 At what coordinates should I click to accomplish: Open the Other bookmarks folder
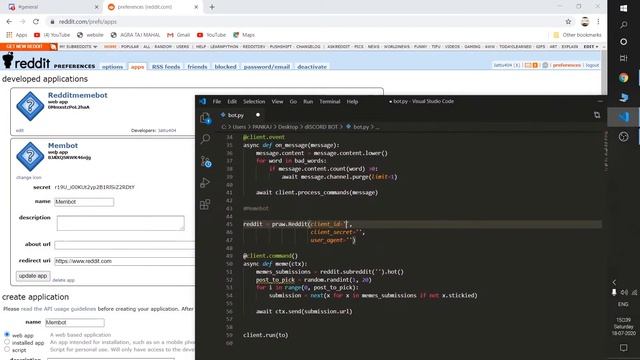(577, 35)
